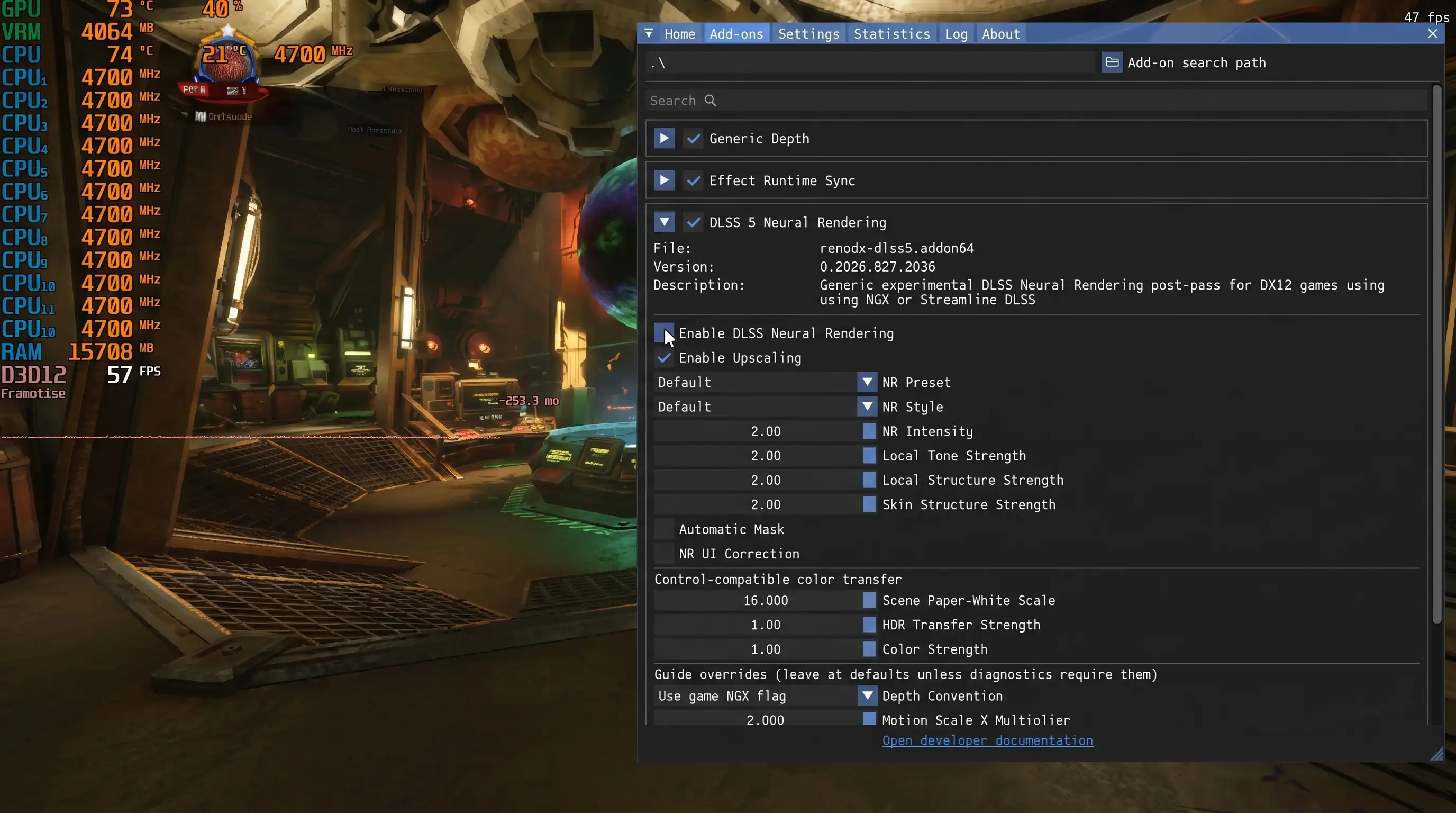Viewport: 1456px width, 813px height.
Task: Adjust the Motion Scale X Multiplier slider
Action: tap(766, 719)
